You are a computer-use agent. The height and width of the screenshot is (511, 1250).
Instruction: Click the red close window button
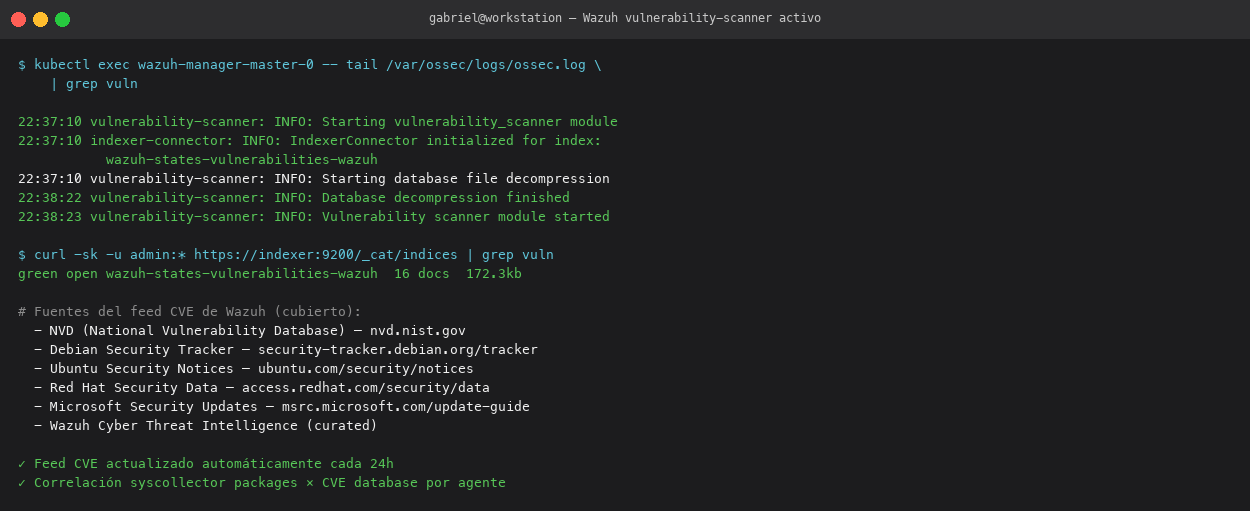click(x=18, y=19)
